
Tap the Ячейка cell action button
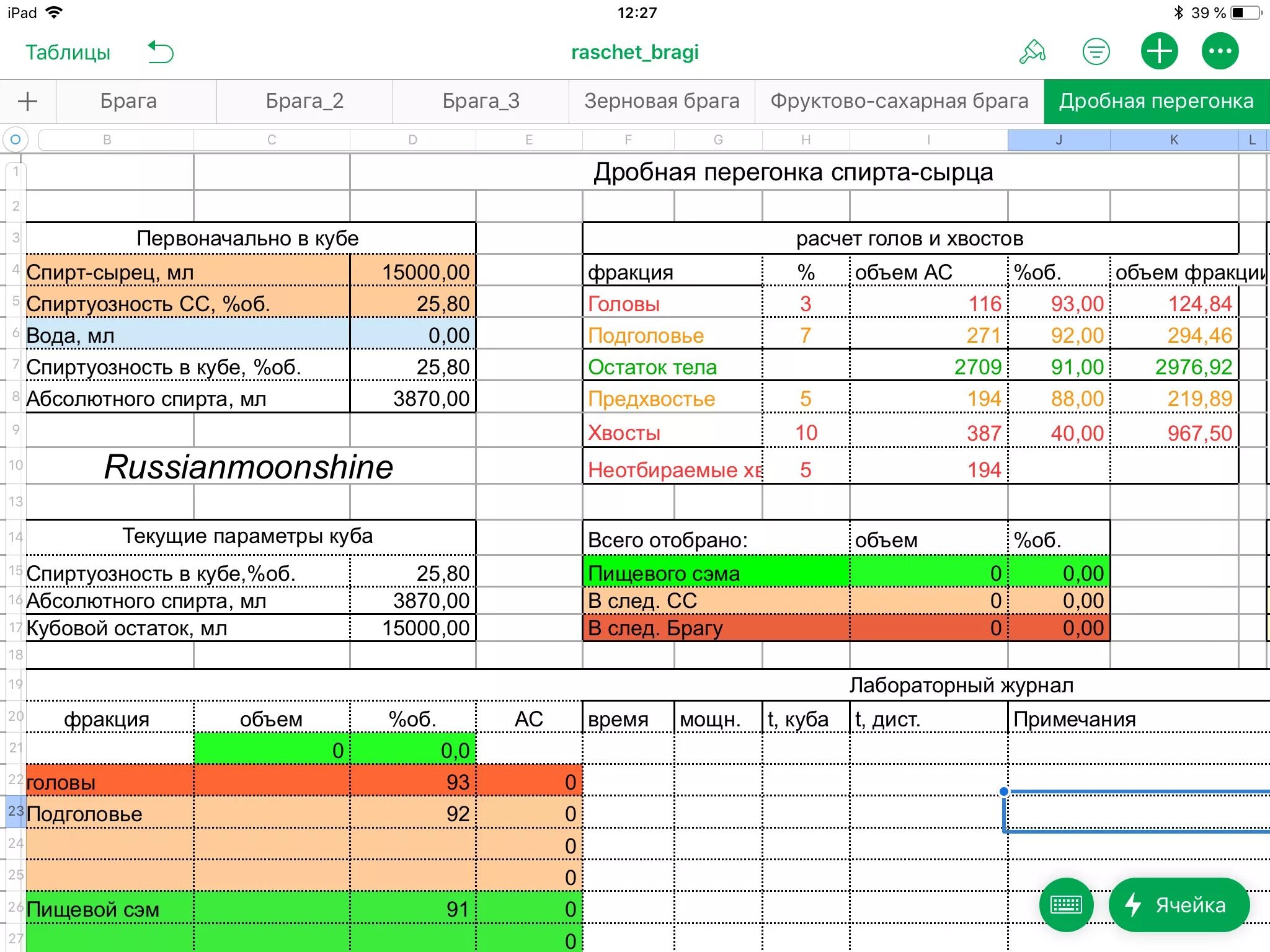[x=1178, y=905]
